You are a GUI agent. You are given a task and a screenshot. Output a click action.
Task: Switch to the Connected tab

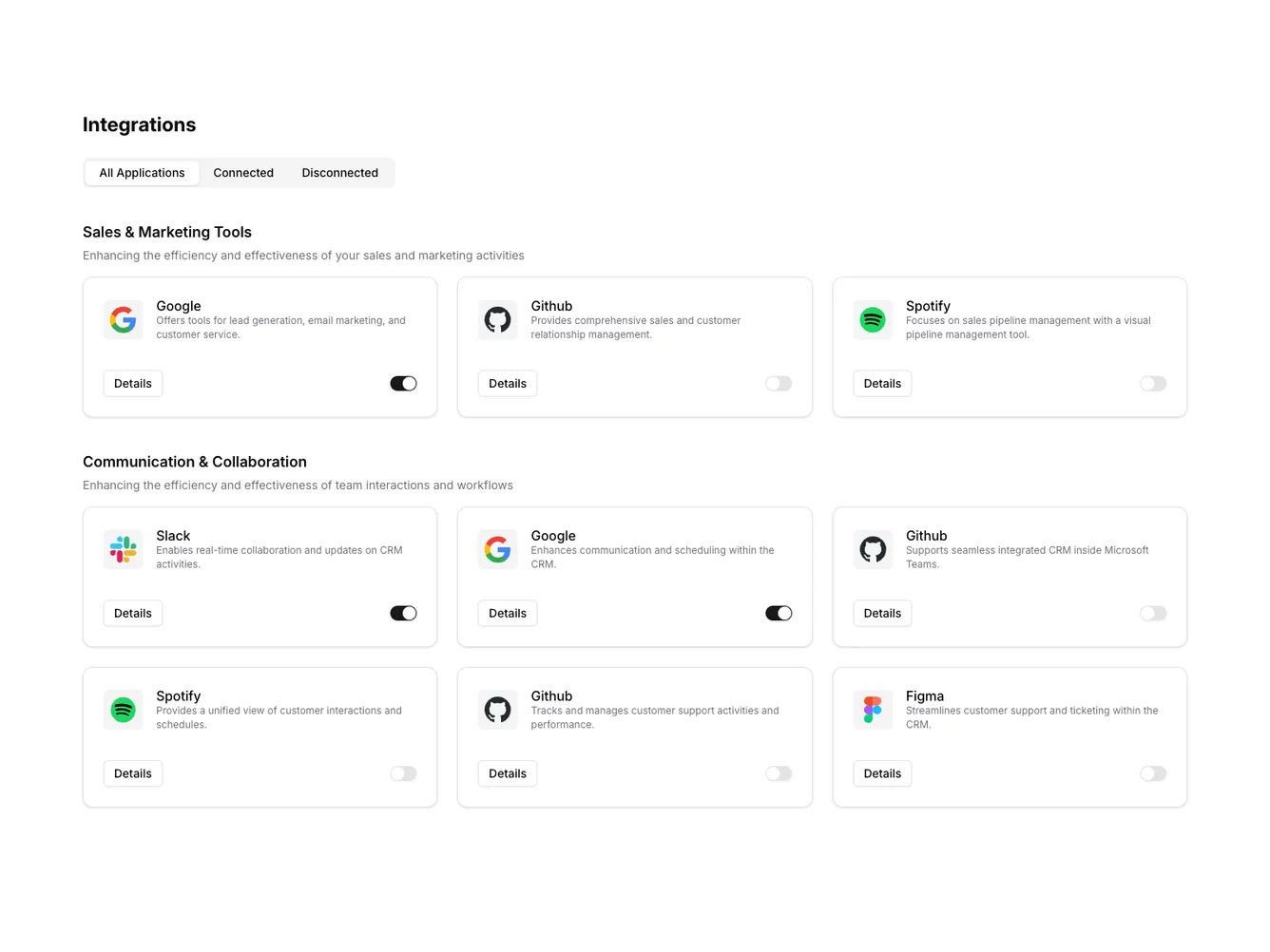click(243, 172)
